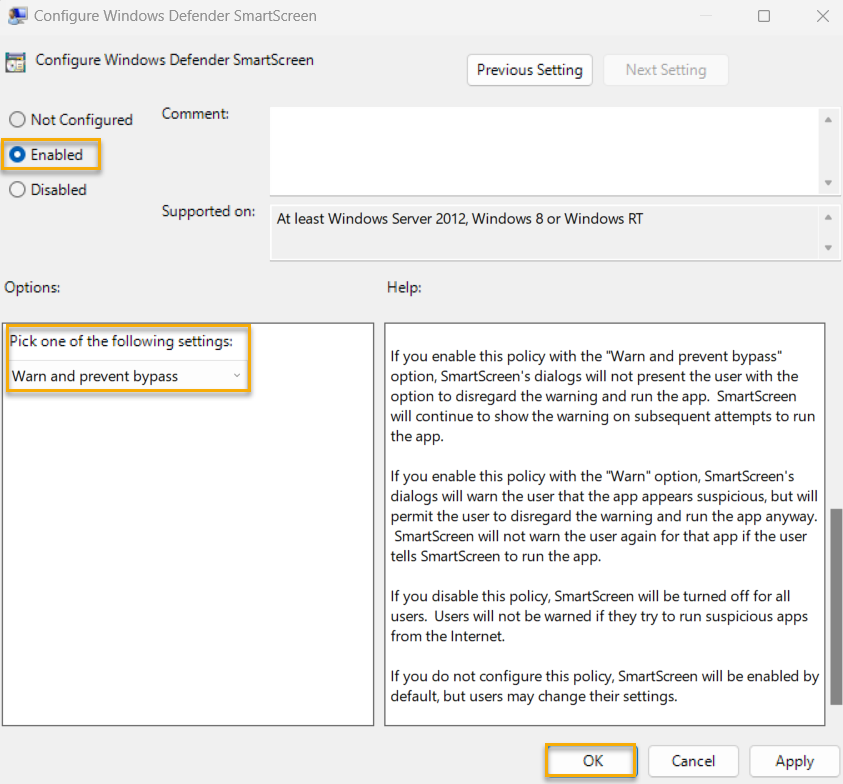843x784 pixels.
Task: Choose the Disabled option
Action: tap(17, 189)
